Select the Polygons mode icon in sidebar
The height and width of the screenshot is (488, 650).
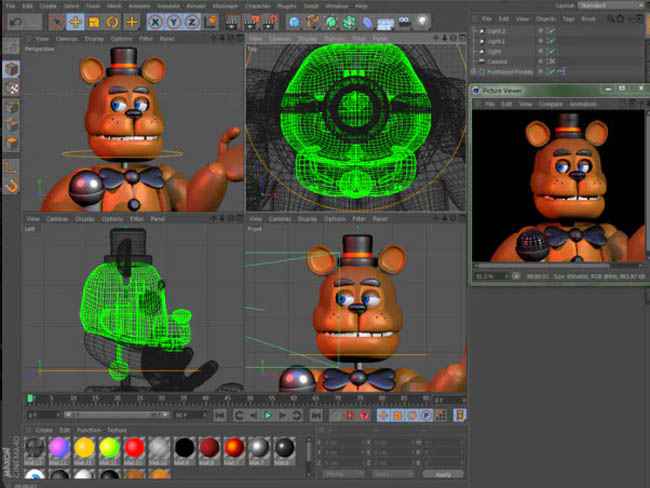[x=12, y=143]
